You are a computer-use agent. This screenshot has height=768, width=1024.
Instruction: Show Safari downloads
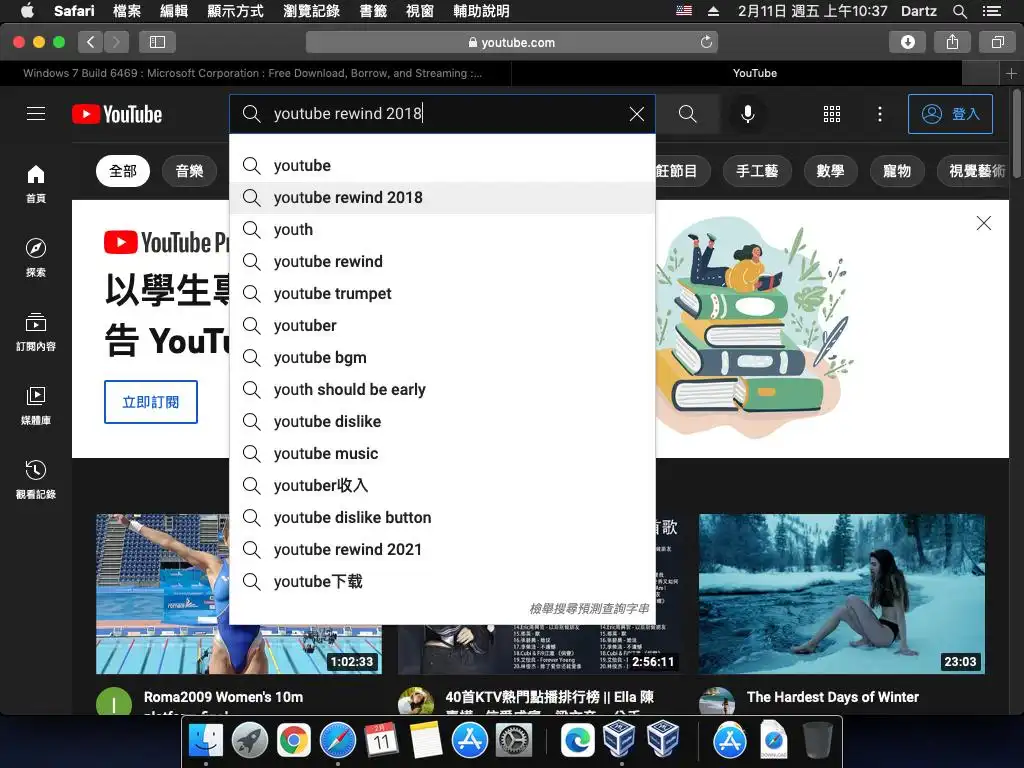click(x=907, y=42)
